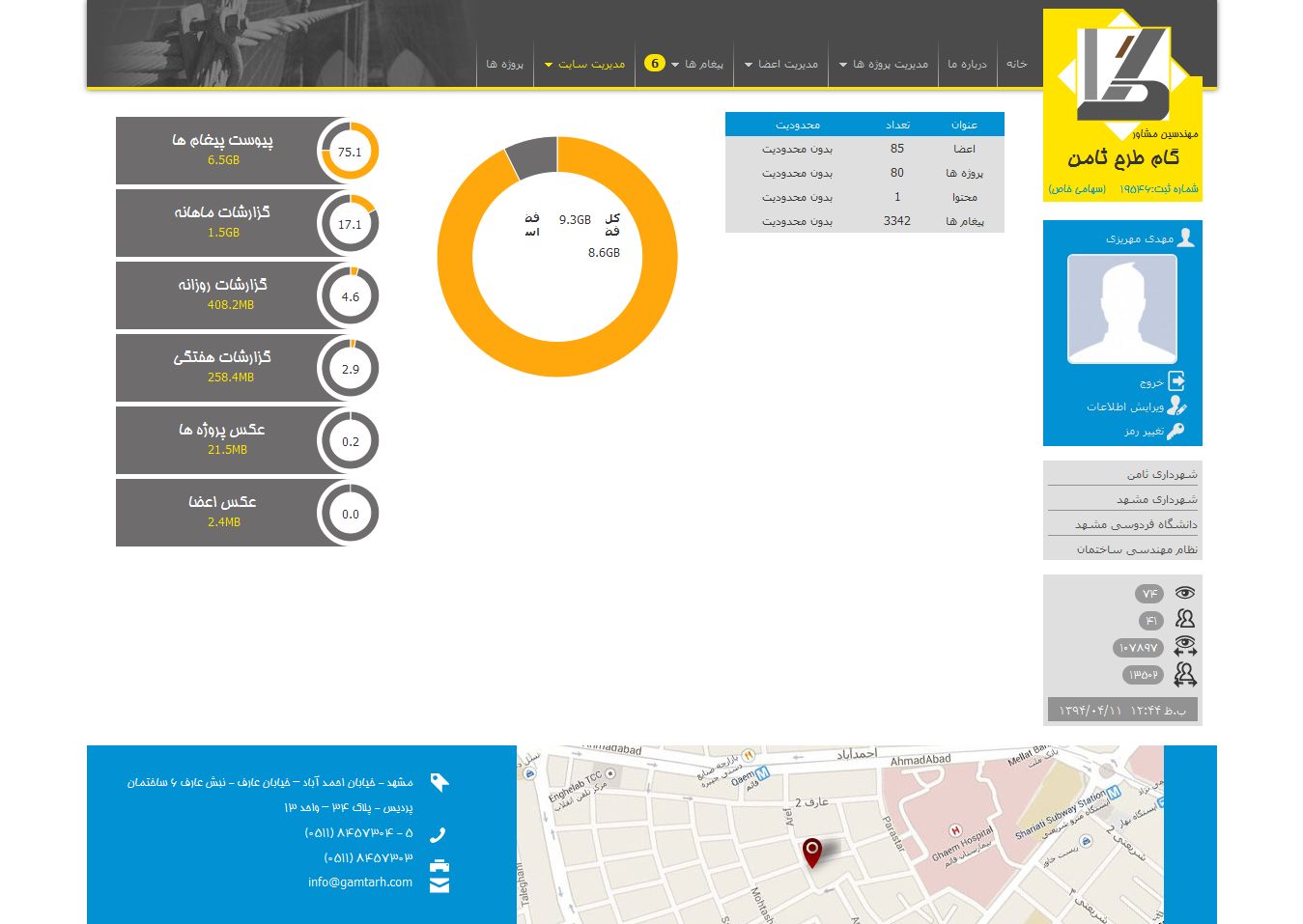Click the red map location pin
The image size is (1303, 924).
click(812, 852)
